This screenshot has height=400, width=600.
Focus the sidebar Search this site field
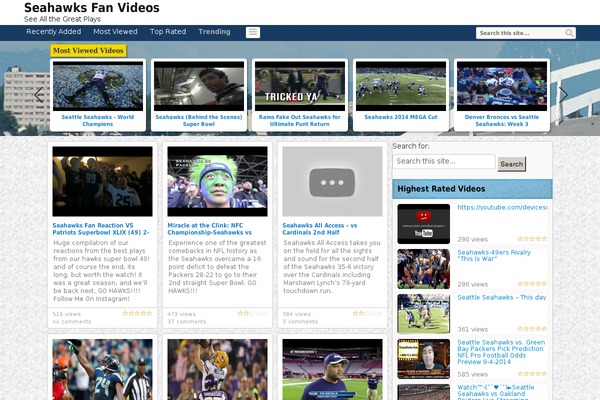444,162
